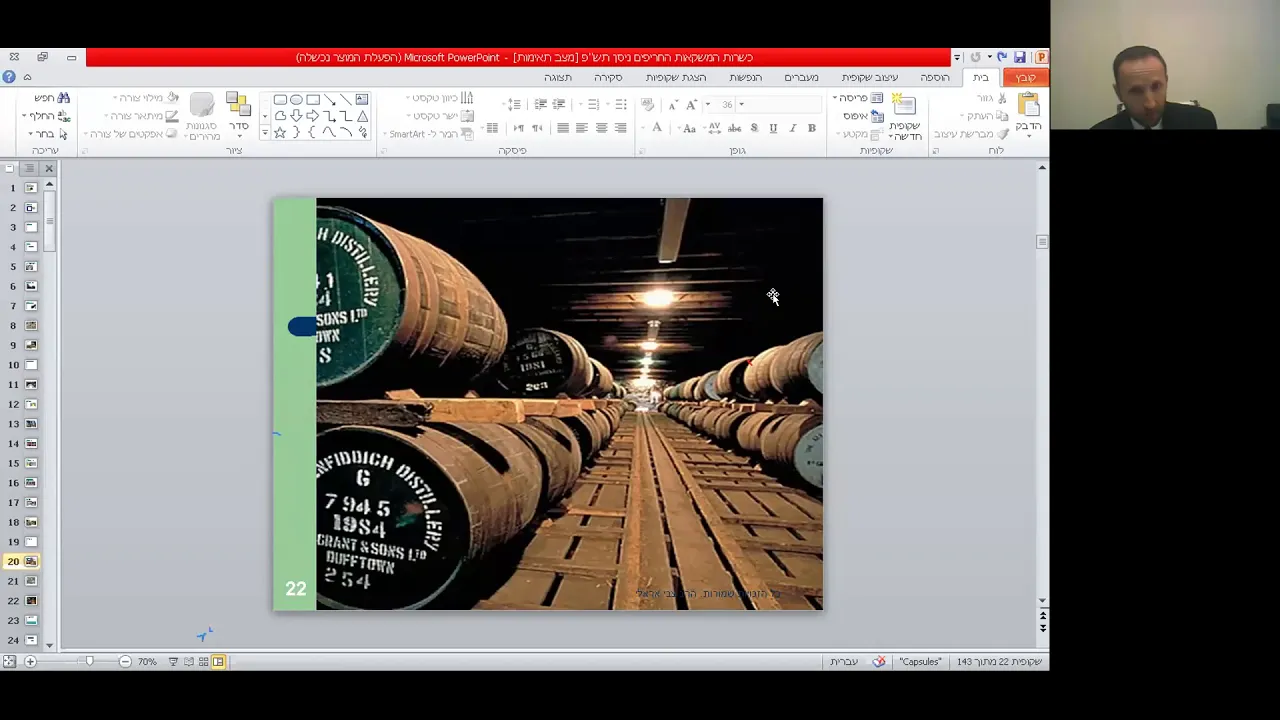Toggle Italic formatting button
Image resolution: width=1280 pixels, height=720 pixels.
[x=792, y=128]
